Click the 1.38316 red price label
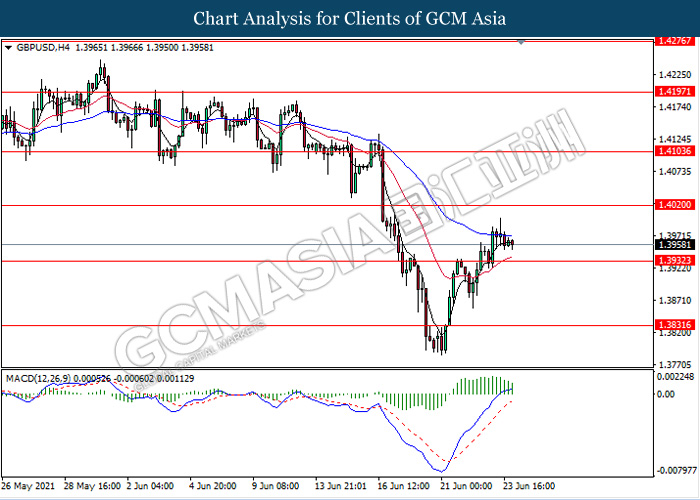 pyautogui.click(x=675, y=325)
